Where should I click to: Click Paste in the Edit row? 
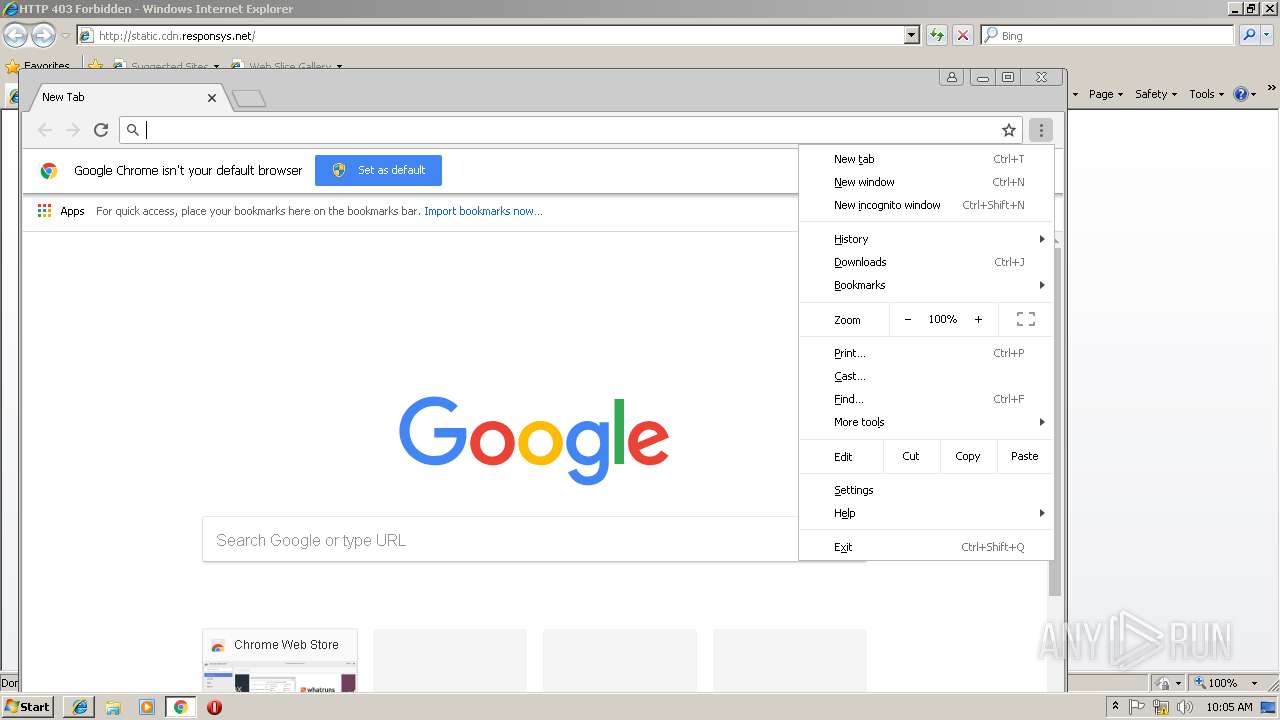pos(1024,456)
